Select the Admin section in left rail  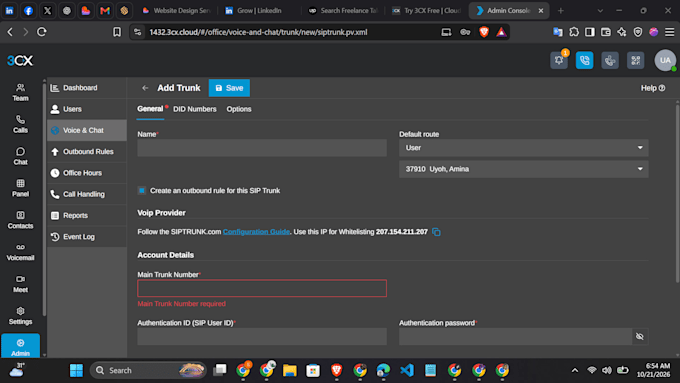pos(20,346)
